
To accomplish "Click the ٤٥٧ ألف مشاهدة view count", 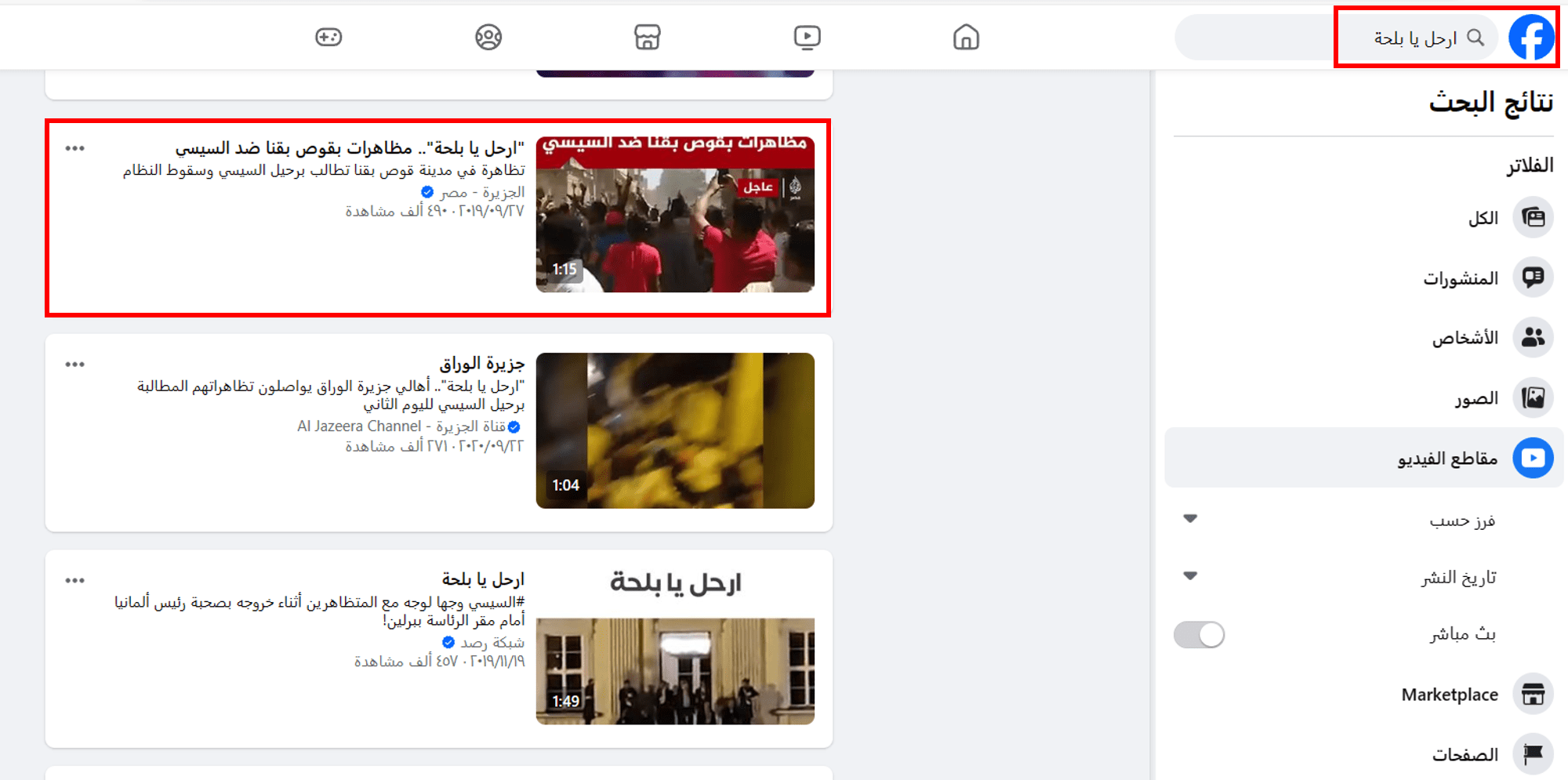I will tap(405, 662).
